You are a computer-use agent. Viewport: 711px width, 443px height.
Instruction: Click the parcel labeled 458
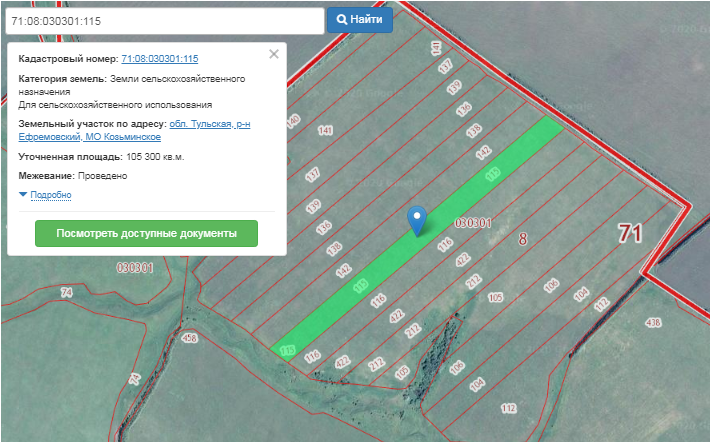pos(190,339)
